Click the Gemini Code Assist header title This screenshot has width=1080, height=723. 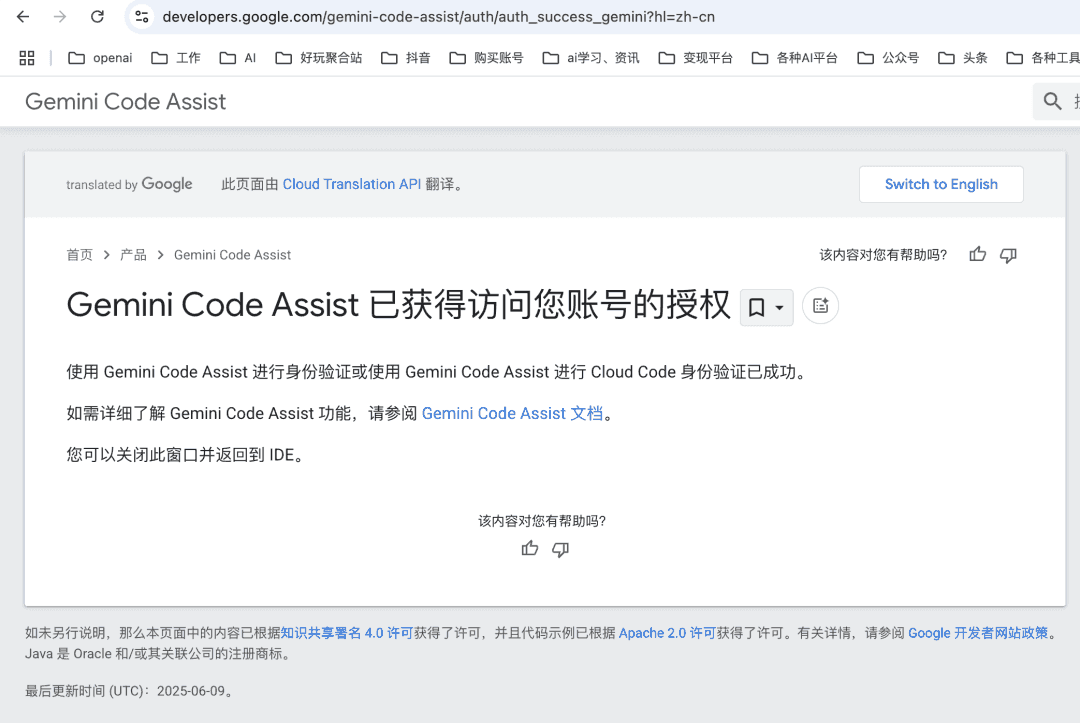pos(125,101)
